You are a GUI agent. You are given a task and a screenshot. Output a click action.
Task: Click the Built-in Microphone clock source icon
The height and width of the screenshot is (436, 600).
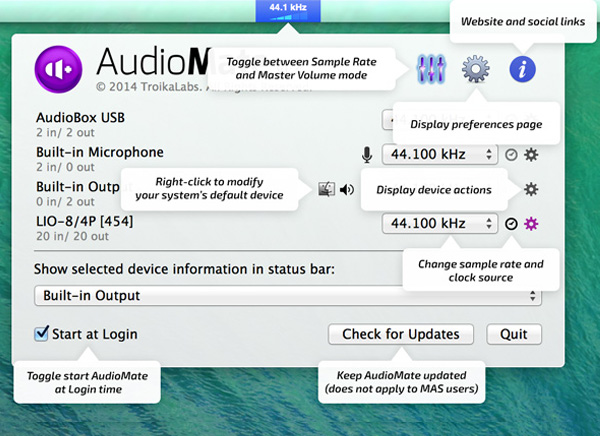pyautogui.click(x=511, y=155)
